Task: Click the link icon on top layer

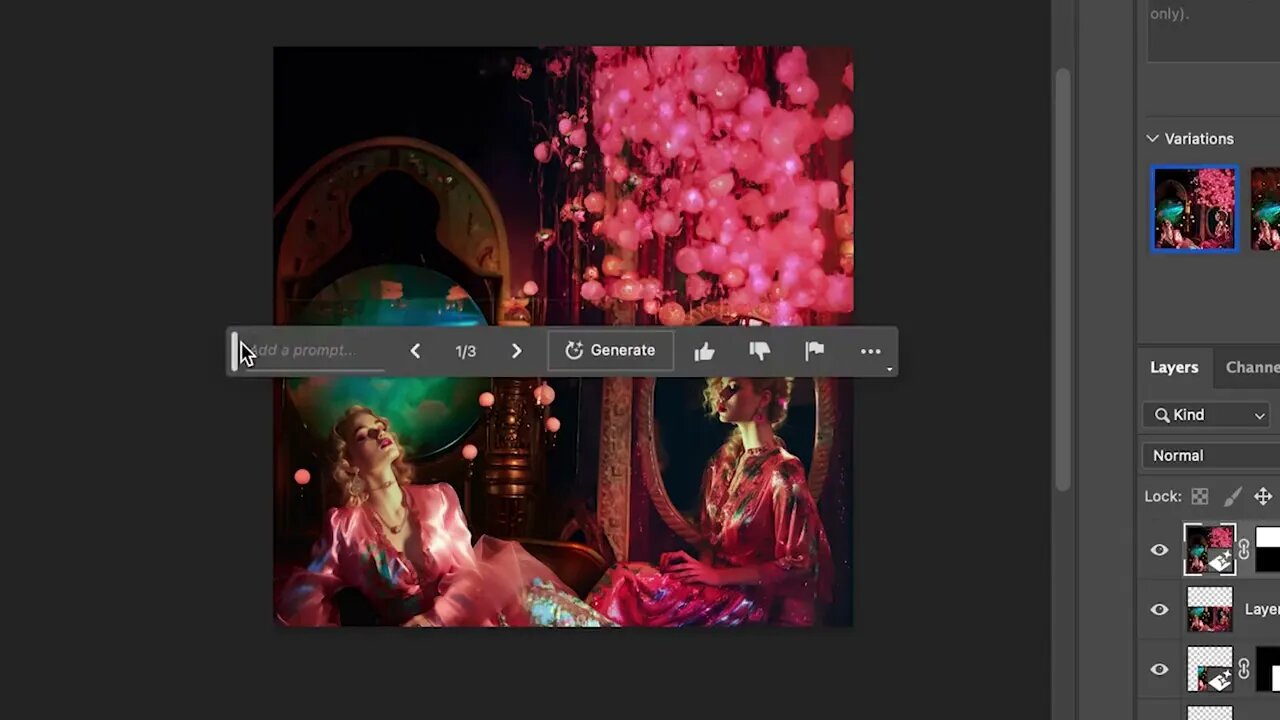Action: tap(1244, 550)
